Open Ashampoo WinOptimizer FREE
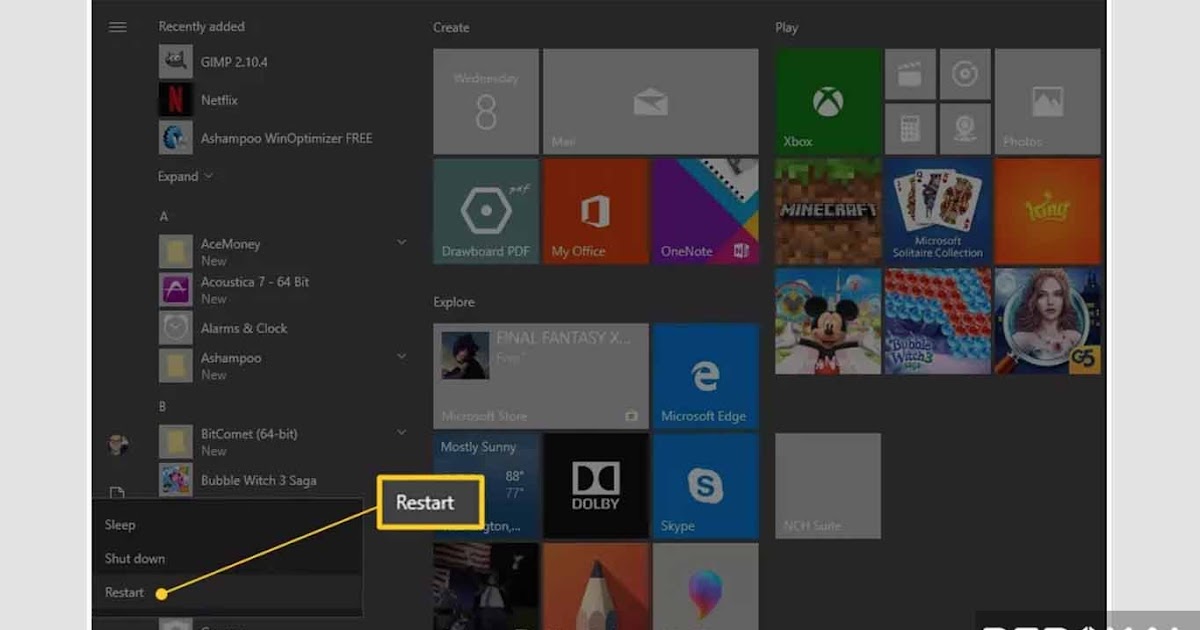Screen dimensions: 1200x630 click(x=266, y=138)
